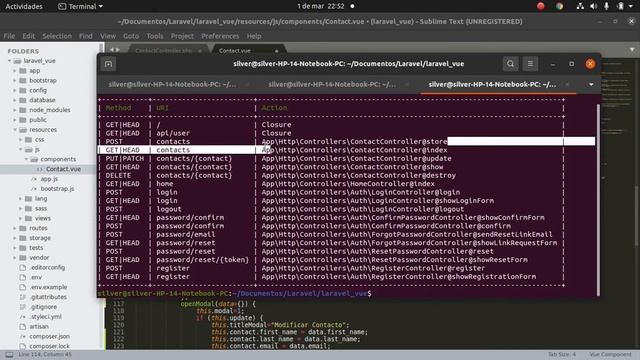640x360 pixels.
Task: Open the terminal hamburger menu
Action: [x=530, y=64]
